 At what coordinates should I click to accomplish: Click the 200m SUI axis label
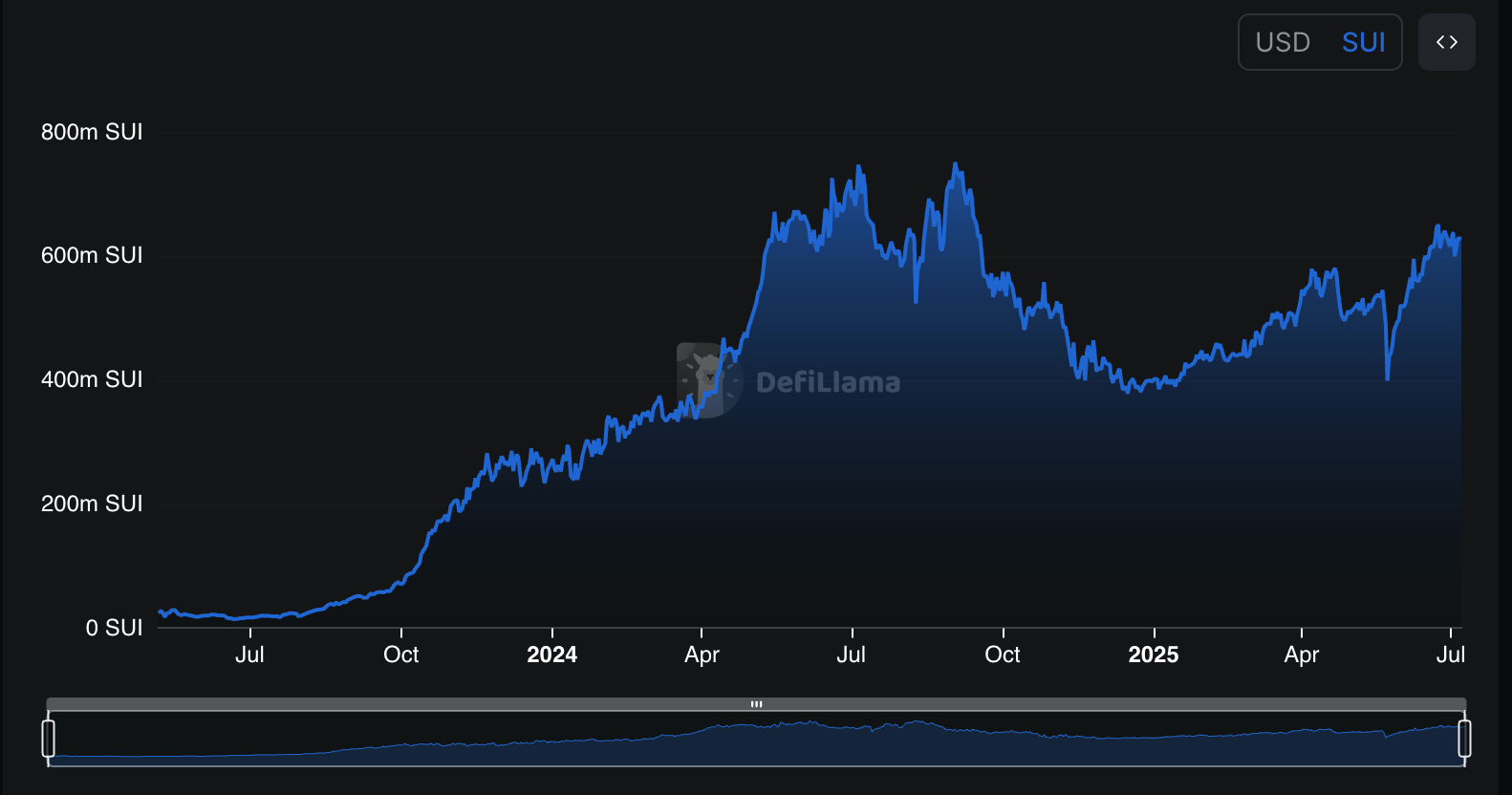point(92,504)
